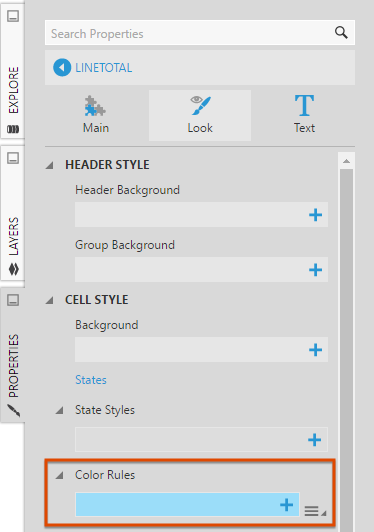The height and width of the screenshot is (532, 374).
Task: Collapse the Color Rules group
Action: (60, 476)
